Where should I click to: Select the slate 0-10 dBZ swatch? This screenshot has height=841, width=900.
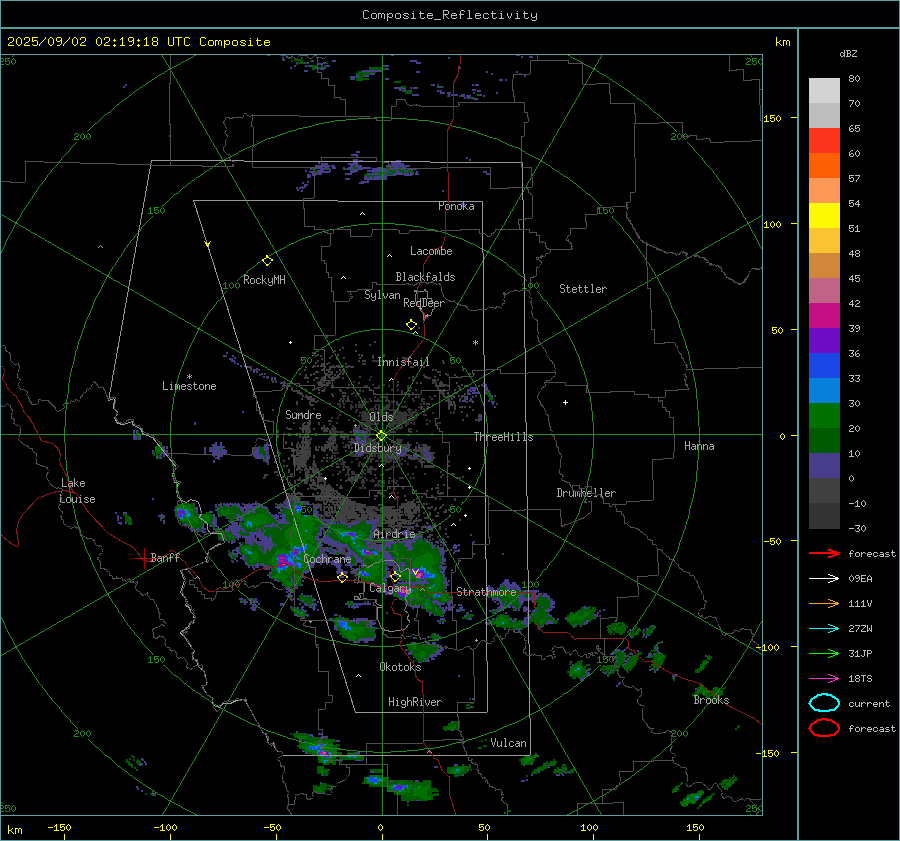tap(824, 466)
